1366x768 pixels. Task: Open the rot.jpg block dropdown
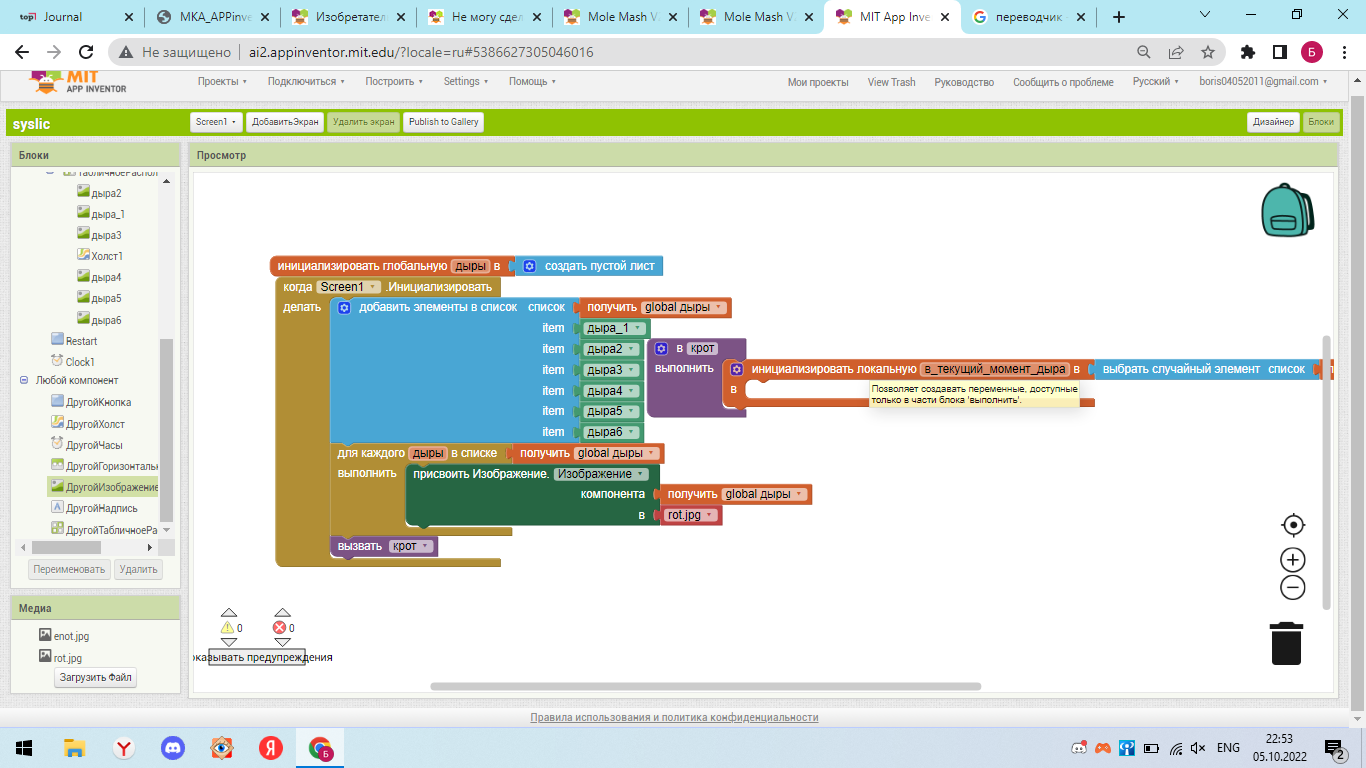710,516
